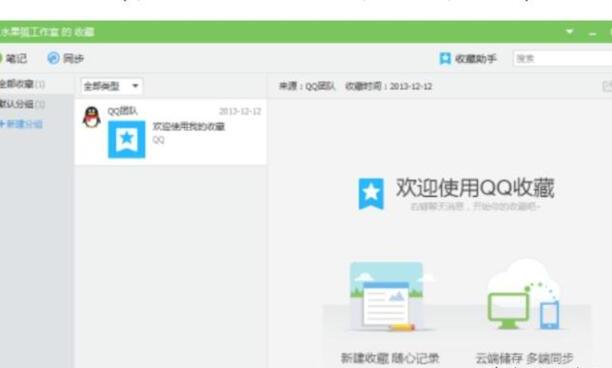Open the 全部类型 filter dropdown

pyautogui.click(x=112, y=86)
